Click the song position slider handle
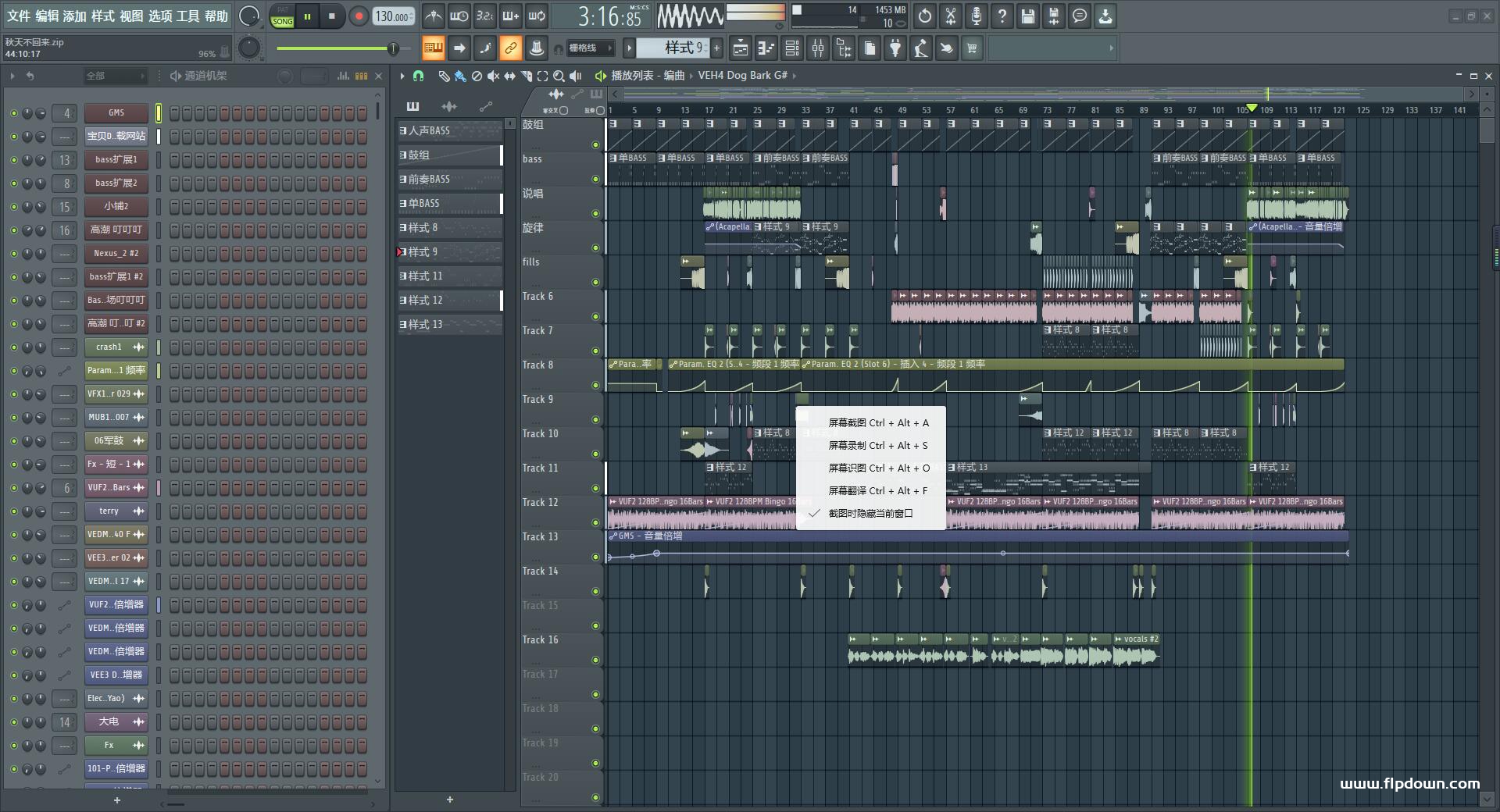Viewport: 1500px width, 812px height. click(x=393, y=48)
